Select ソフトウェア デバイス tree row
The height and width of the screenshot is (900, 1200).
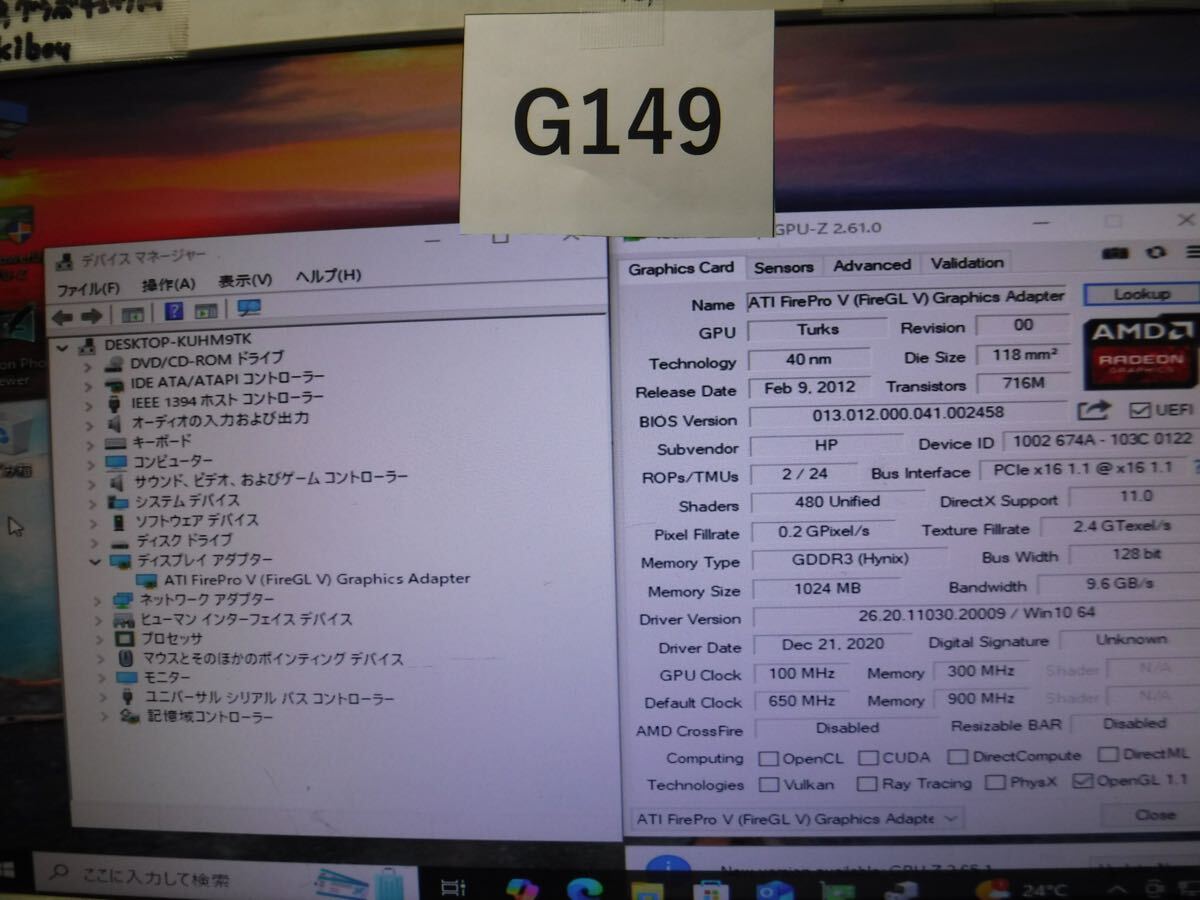(x=195, y=521)
